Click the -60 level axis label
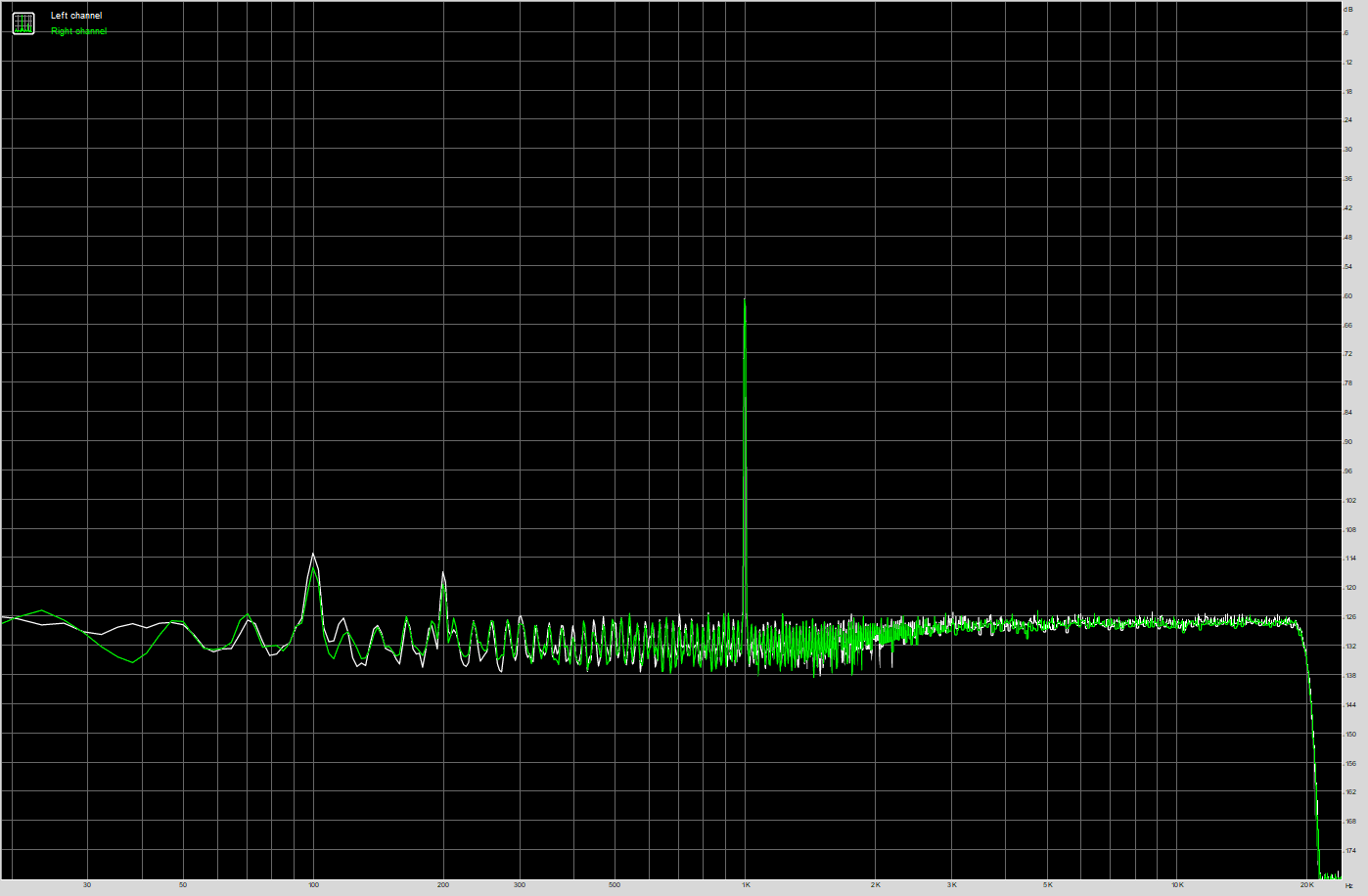This screenshot has width=1368, height=896. [1348, 296]
